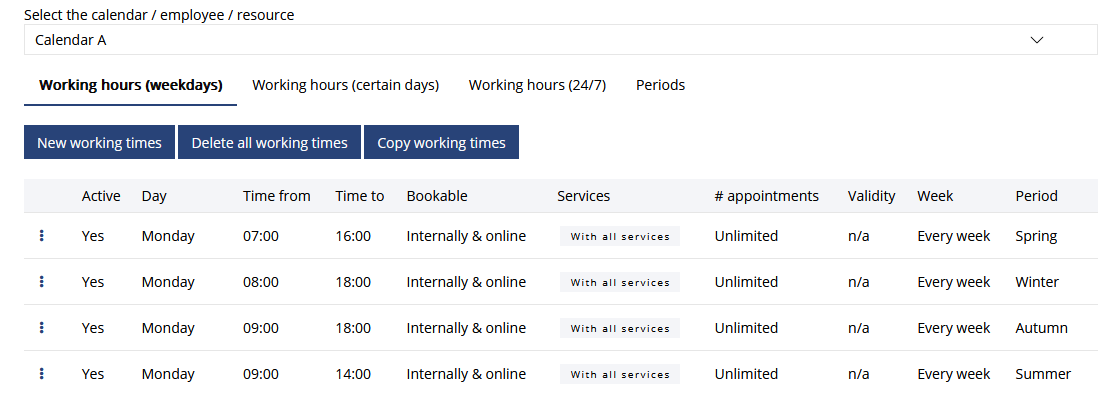The image size is (1104, 396).
Task: Open the calendar selection combo box
Action: (x=560, y=40)
